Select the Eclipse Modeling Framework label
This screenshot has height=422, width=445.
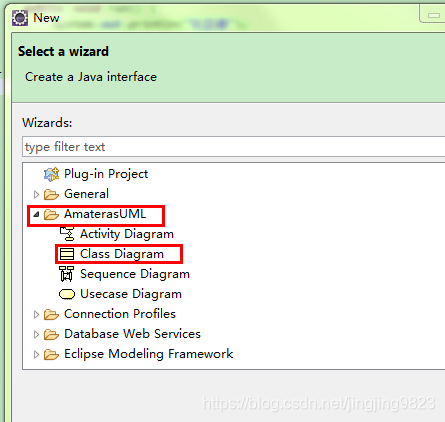click(149, 354)
